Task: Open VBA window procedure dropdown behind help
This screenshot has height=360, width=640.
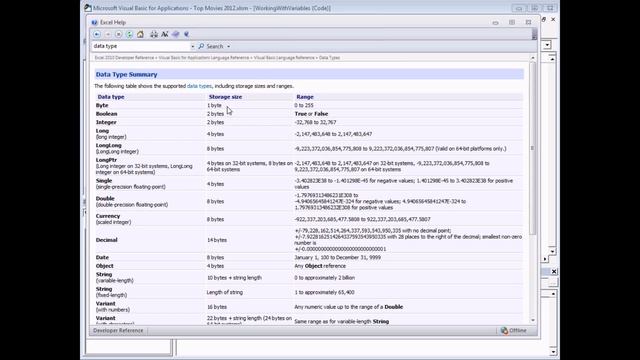Action: coord(547,45)
